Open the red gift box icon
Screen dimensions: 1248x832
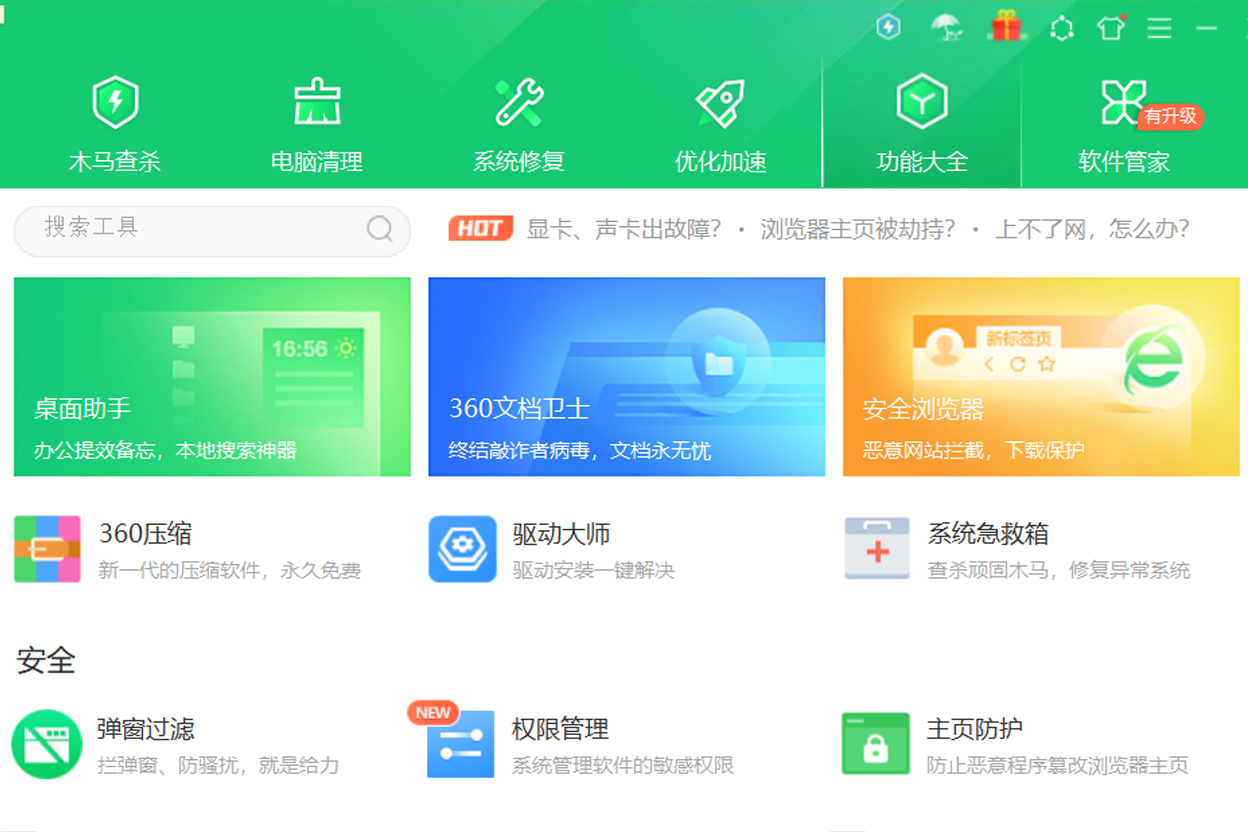click(x=1006, y=26)
